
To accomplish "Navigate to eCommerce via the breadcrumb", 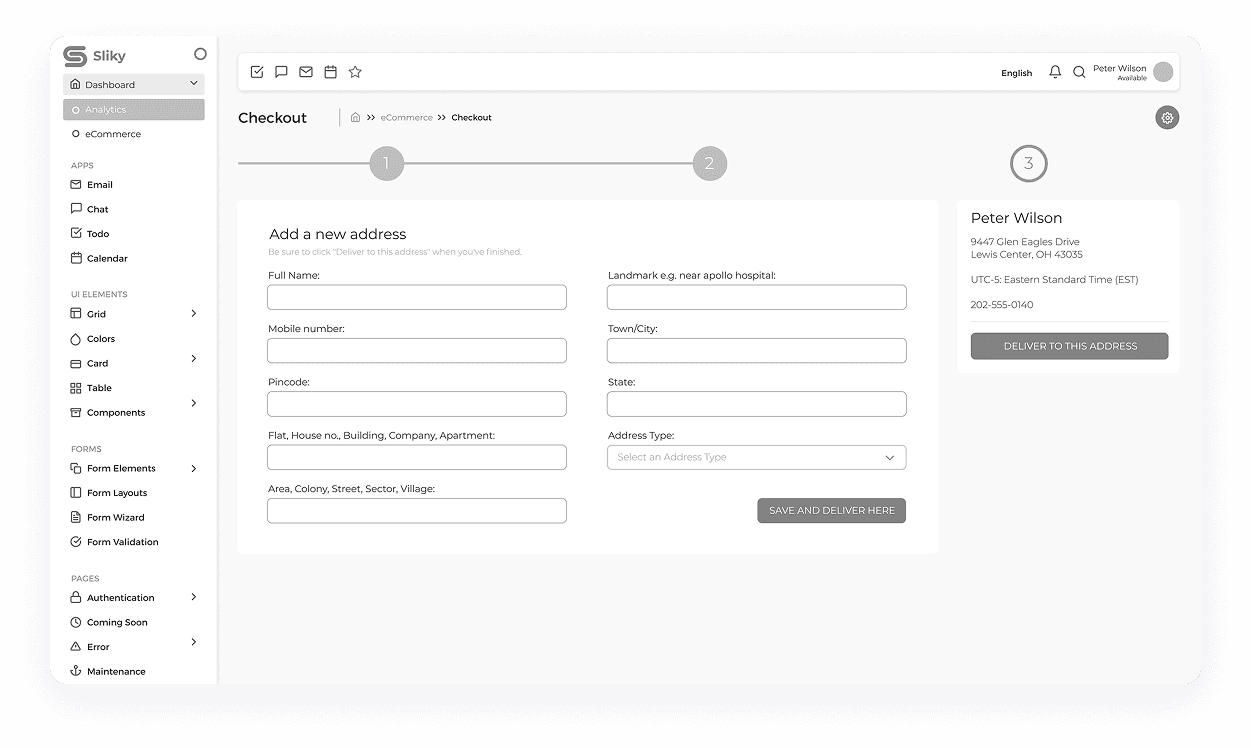I will coord(406,117).
